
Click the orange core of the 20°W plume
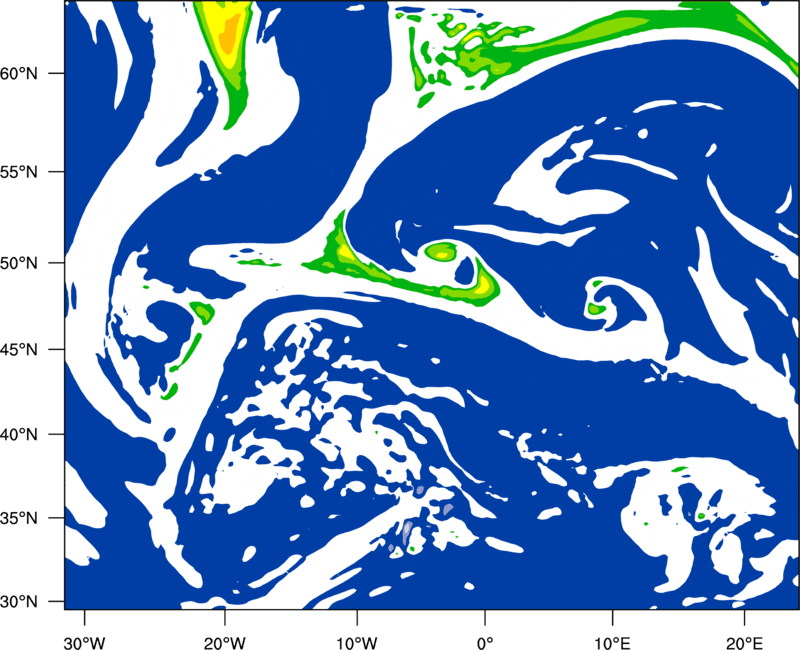coord(229,33)
